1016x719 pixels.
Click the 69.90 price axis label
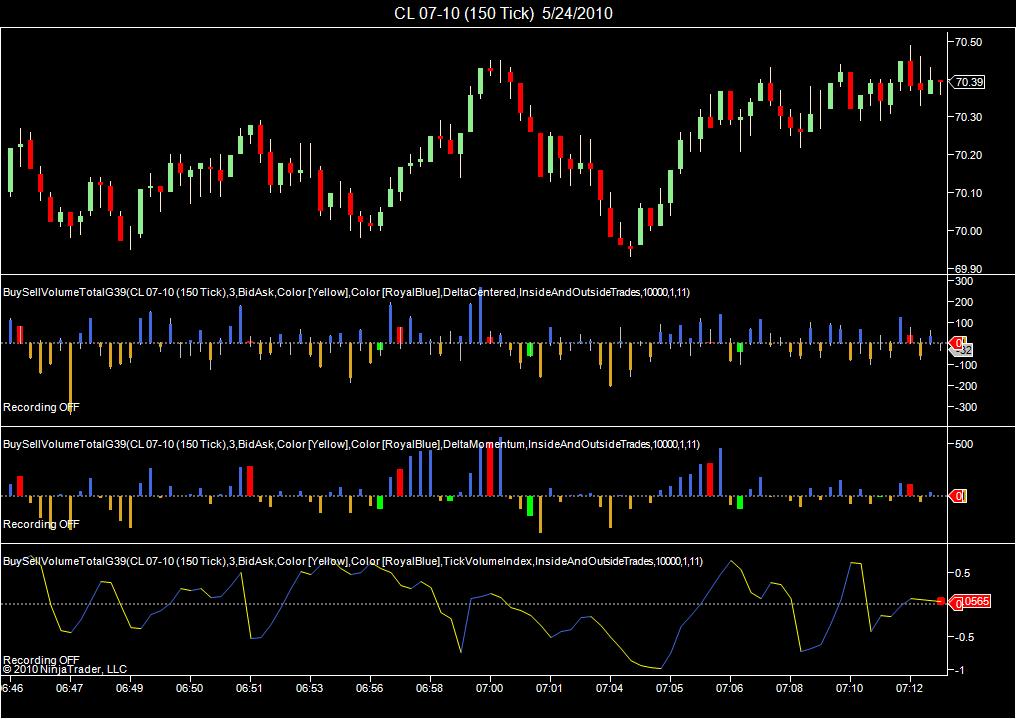[968, 268]
